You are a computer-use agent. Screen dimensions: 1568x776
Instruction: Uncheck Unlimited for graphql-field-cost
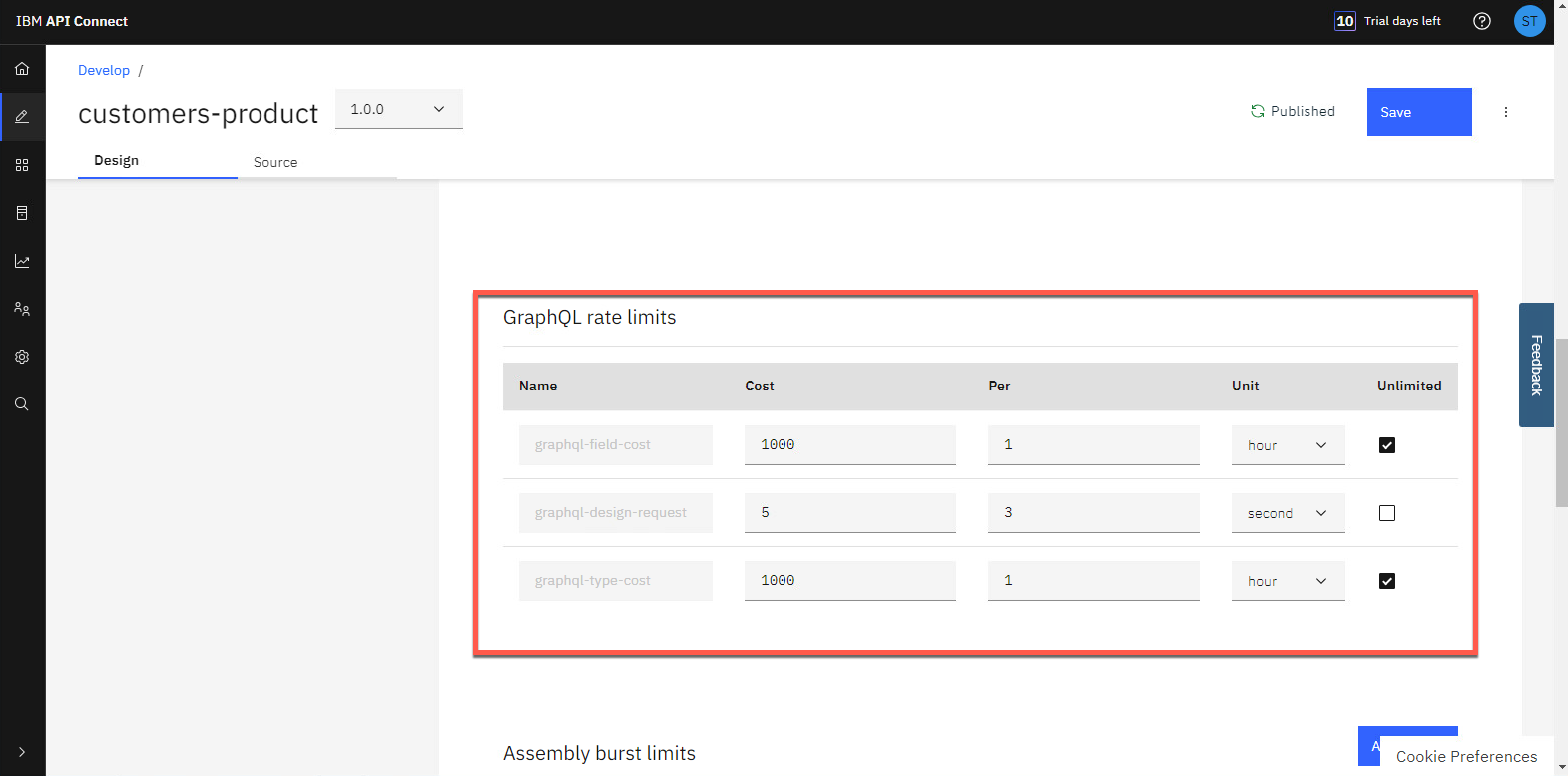coord(1387,445)
